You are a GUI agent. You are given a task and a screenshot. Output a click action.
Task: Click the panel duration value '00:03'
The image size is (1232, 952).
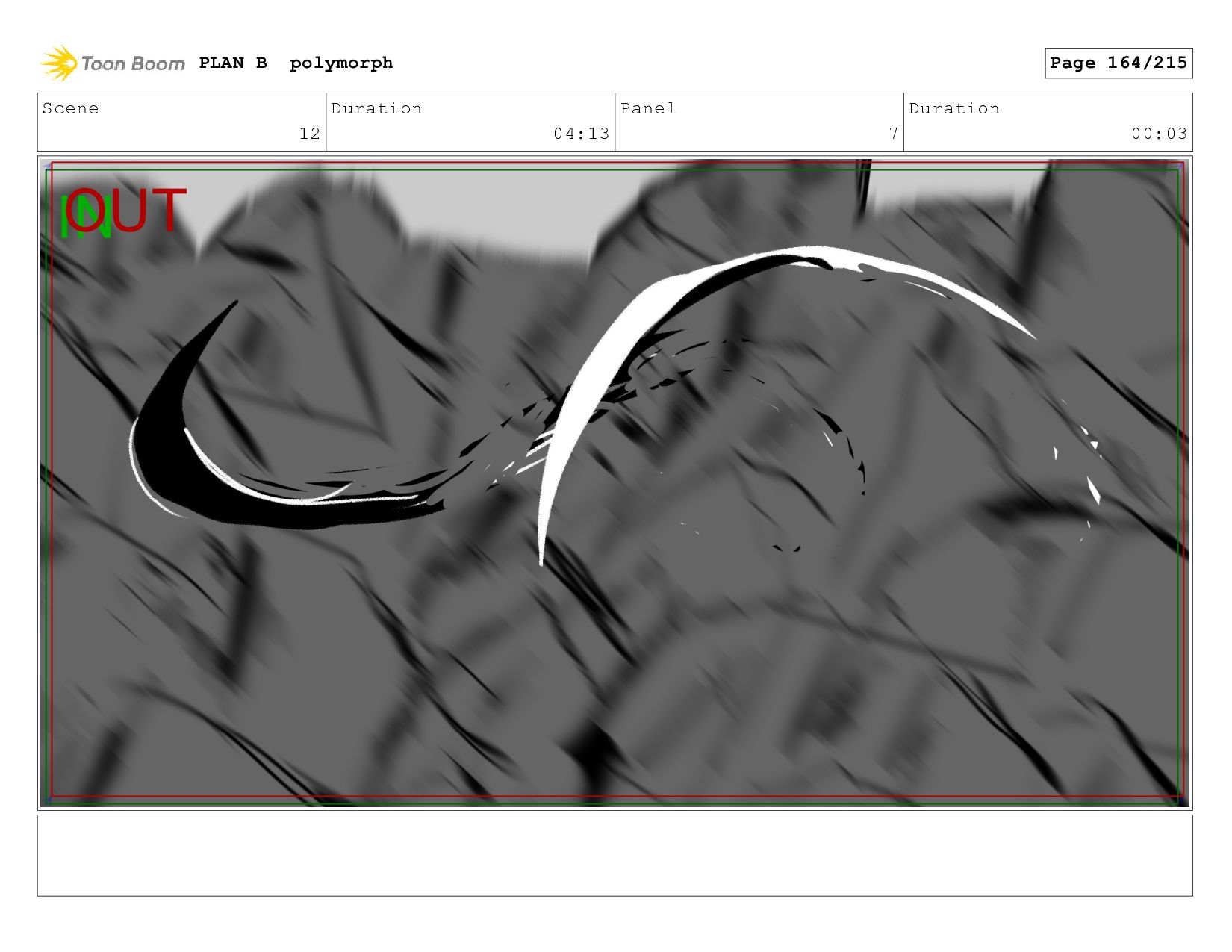click(x=1159, y=134)
